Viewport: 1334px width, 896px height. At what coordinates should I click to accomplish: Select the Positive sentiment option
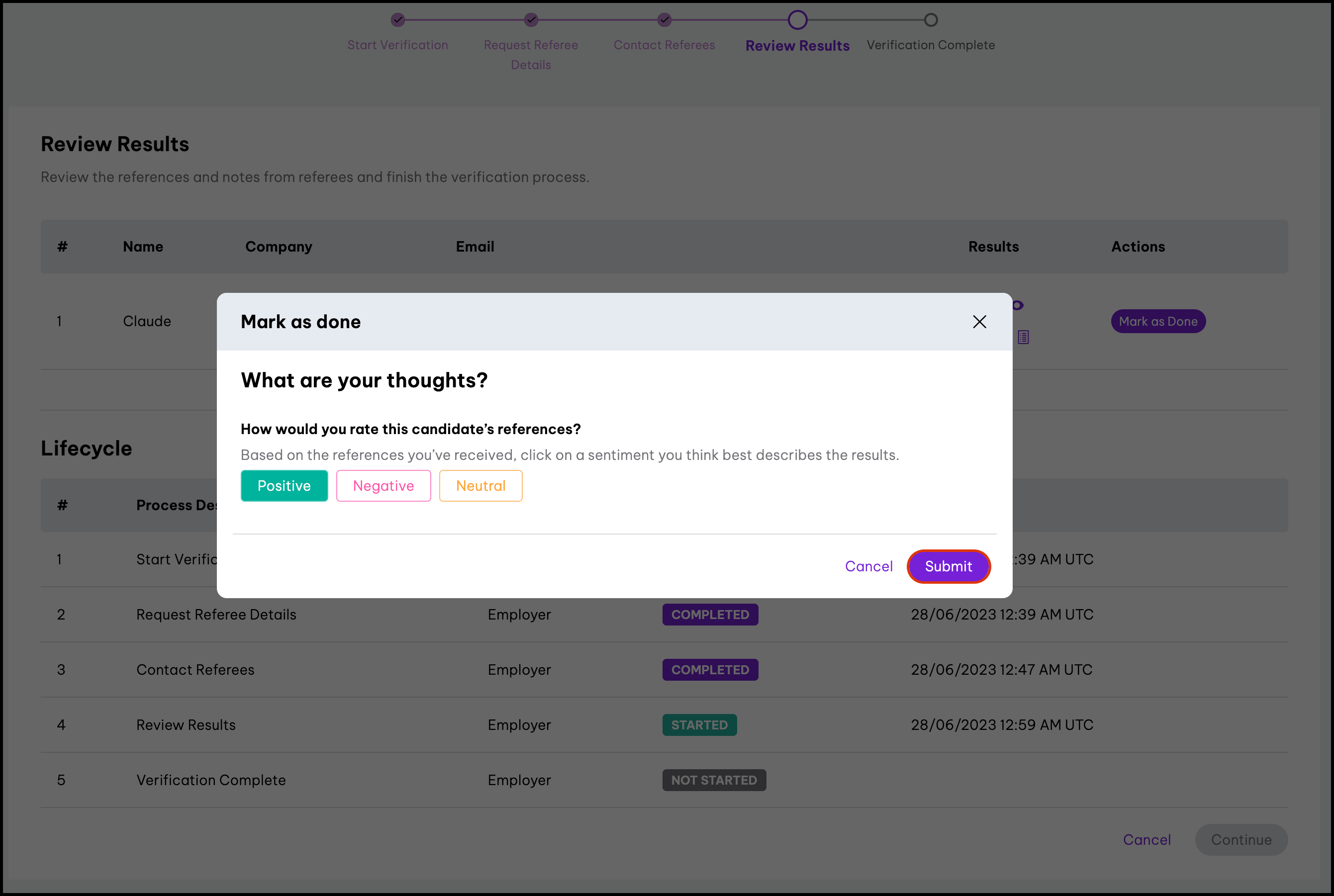[284, 486]
